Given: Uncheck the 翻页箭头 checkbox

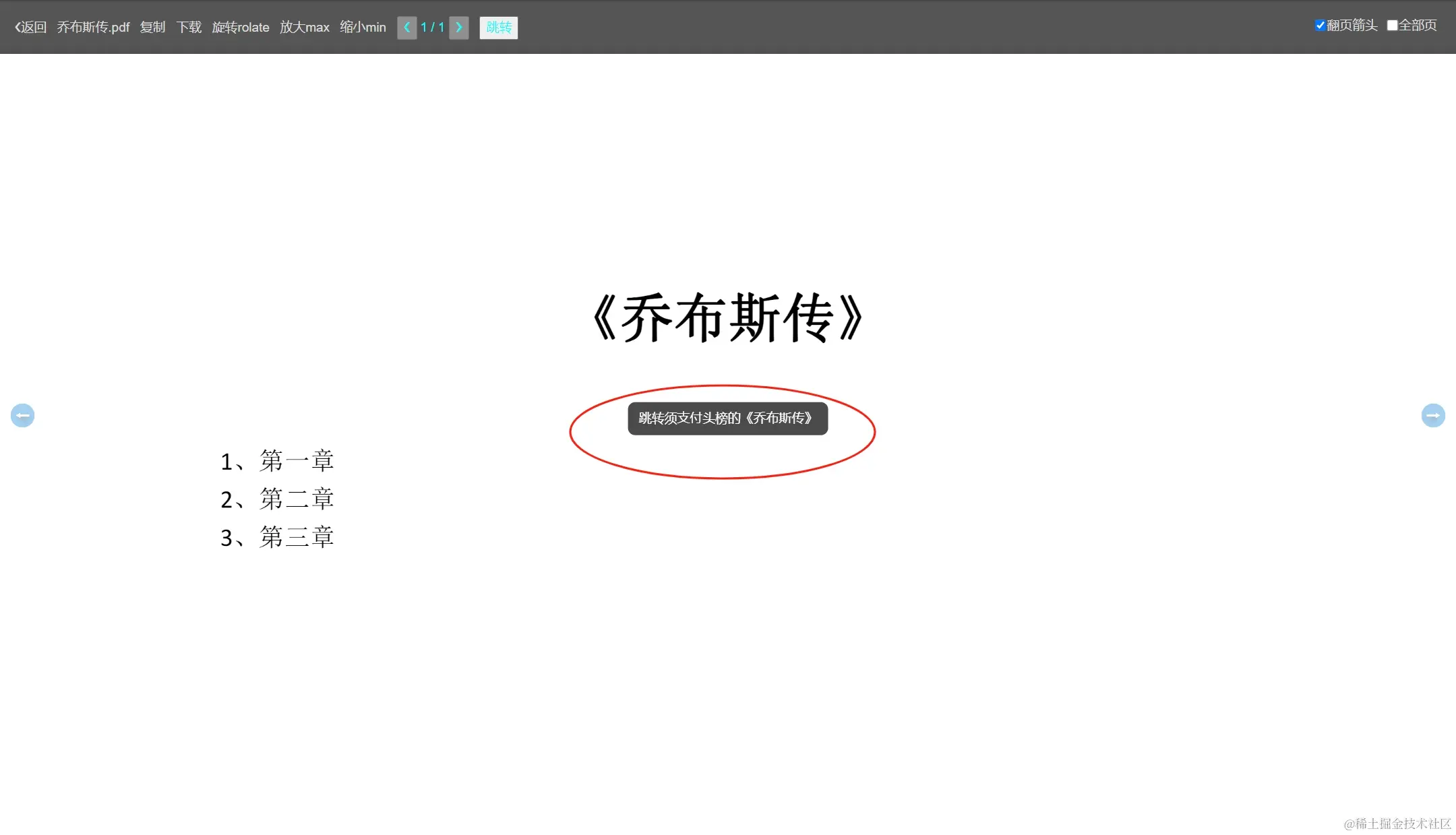Looking at the screenshot, I should [1320, 26].
